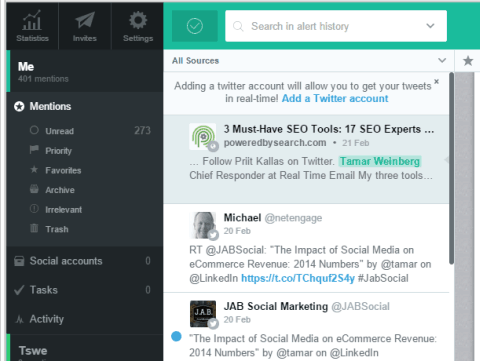Open the Settings gear icon
The height and width of the screenshot is (361, 480).
click(x=138, y=20)
